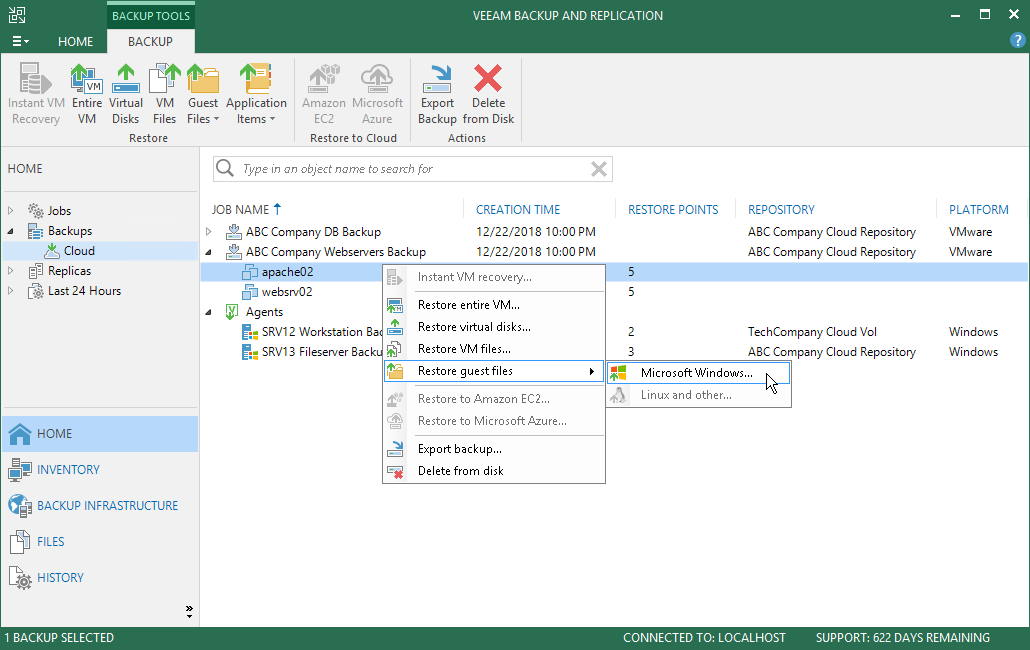Select Backups in the navigation tree
1030x650 pixels.
click(x=70, y=231)
